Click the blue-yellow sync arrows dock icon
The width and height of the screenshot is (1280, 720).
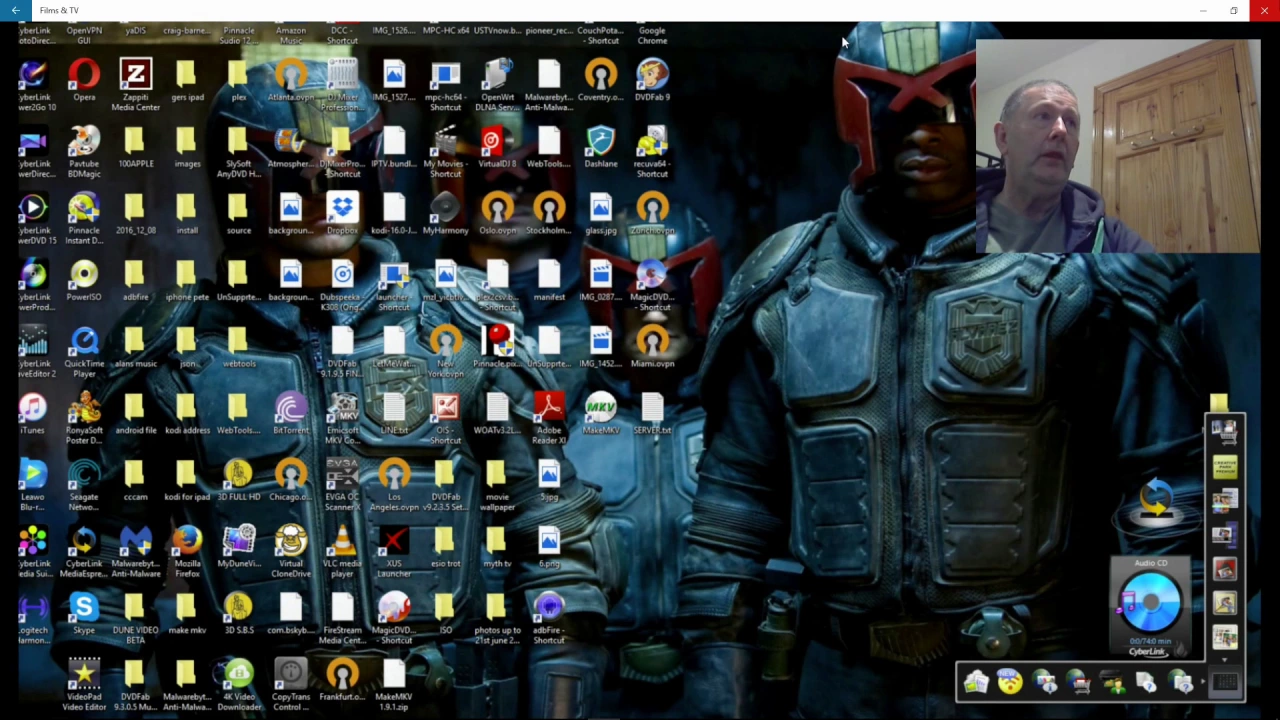tap(1156, 497)
